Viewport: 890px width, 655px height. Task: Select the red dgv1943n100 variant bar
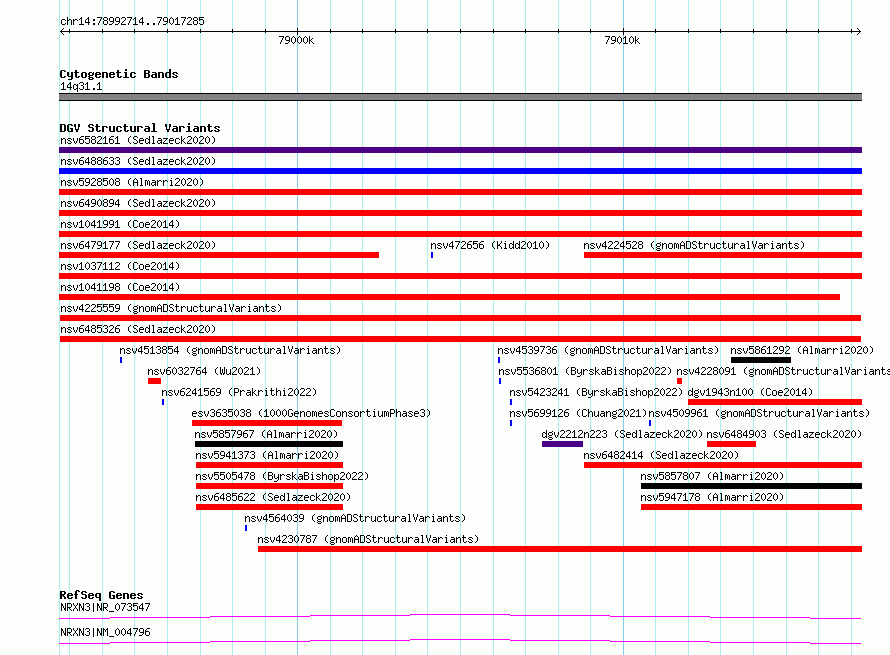(x=775, y=402)
